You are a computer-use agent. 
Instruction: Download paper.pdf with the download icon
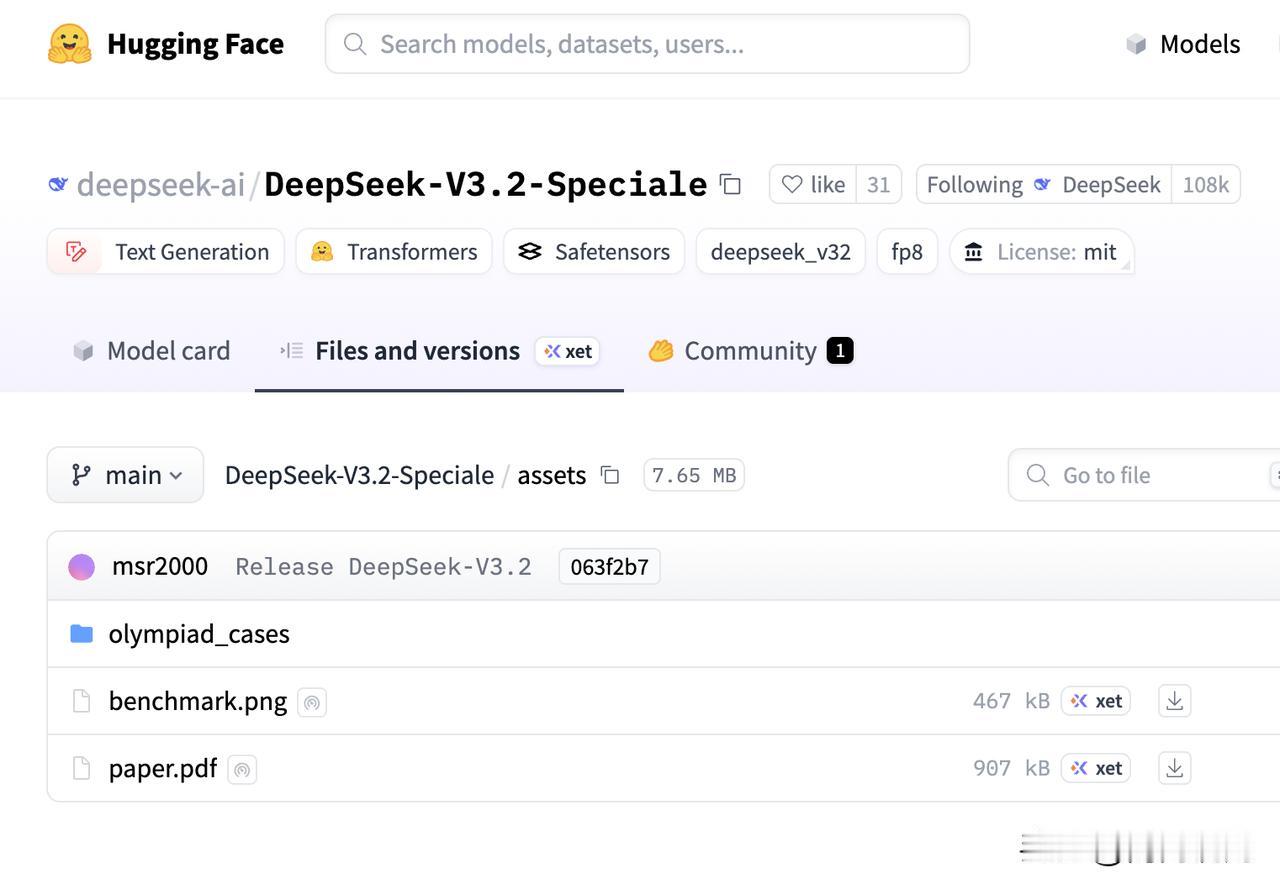pos(1174,768)
